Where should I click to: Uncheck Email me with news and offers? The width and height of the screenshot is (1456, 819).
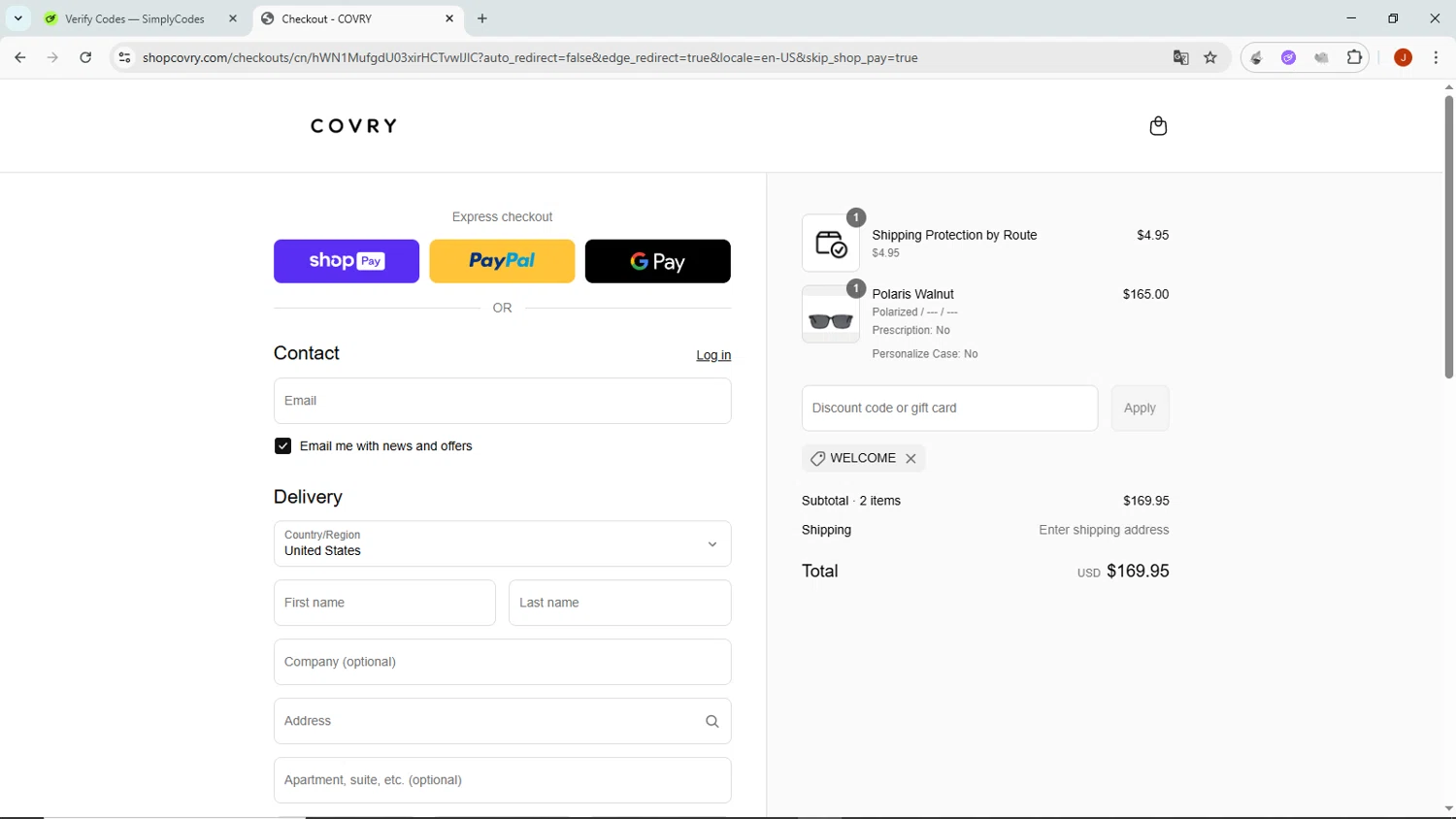pos(282,446)
